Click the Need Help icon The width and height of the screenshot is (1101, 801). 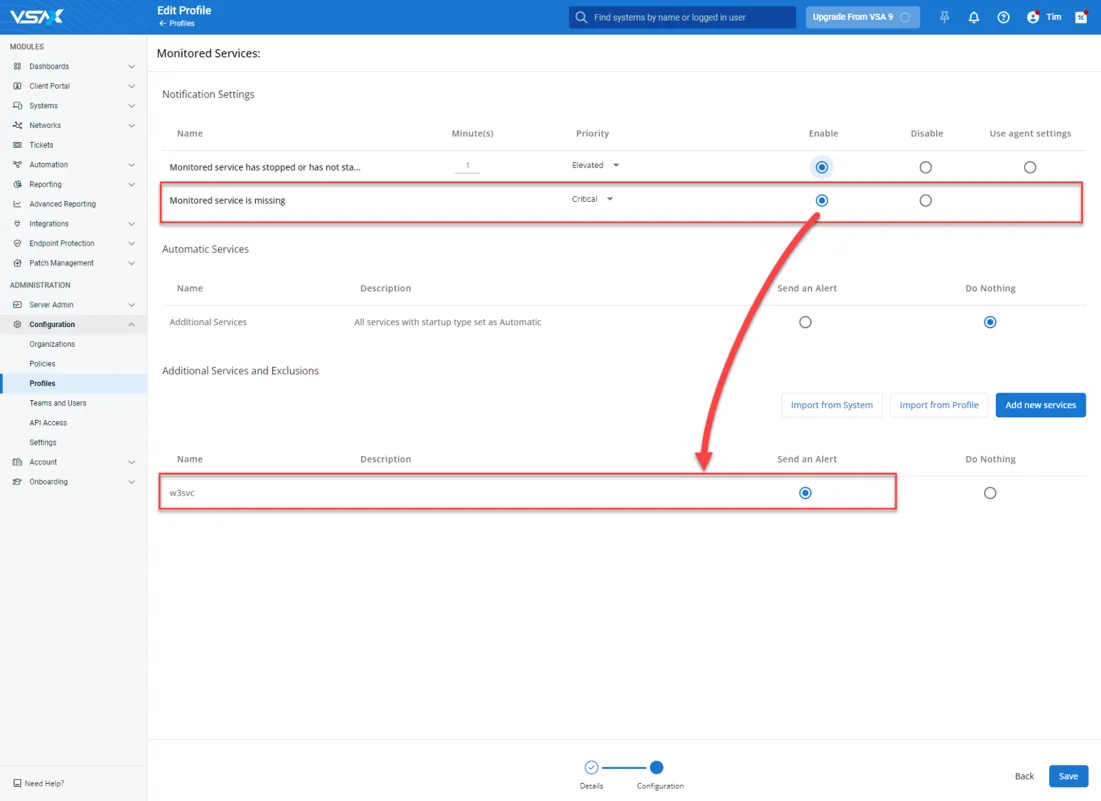click(17, 784)
